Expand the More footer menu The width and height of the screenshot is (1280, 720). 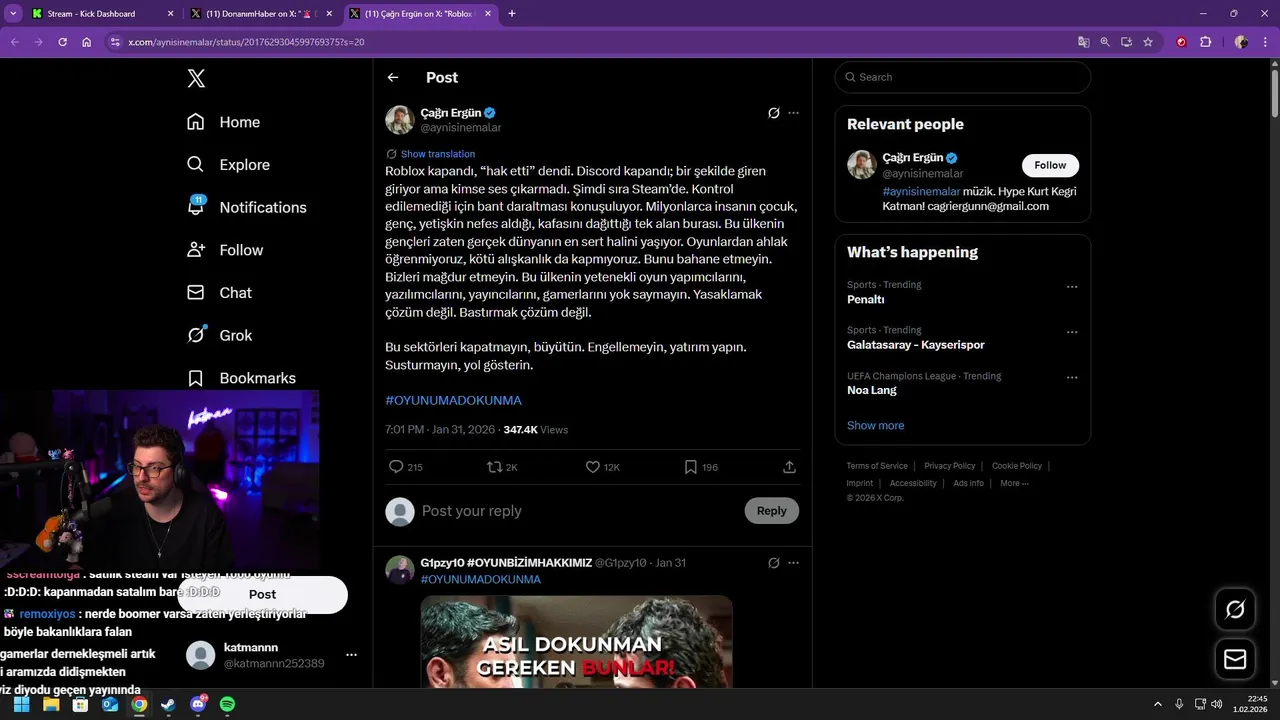1013,483
